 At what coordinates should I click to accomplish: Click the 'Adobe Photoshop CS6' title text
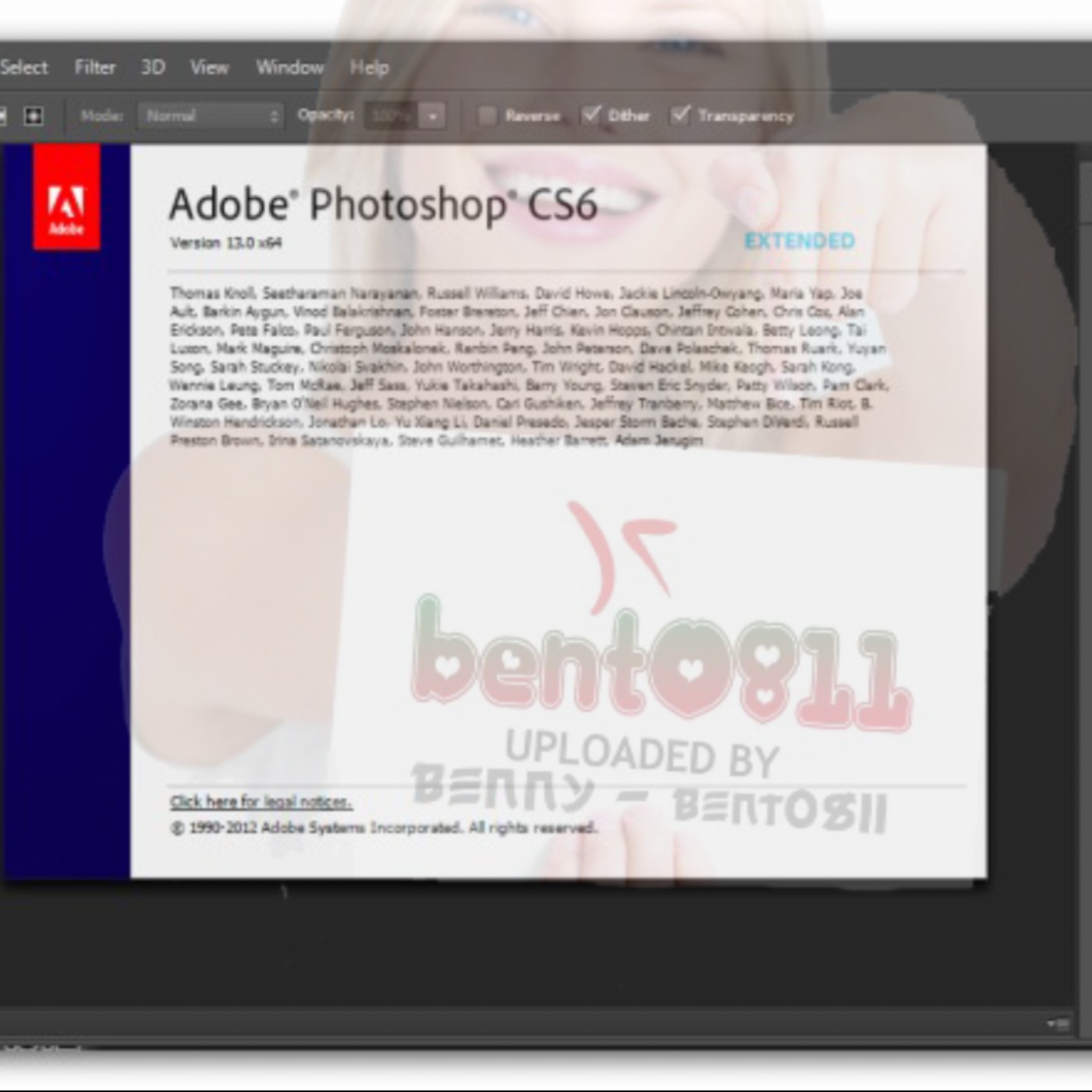coord(383,204)
